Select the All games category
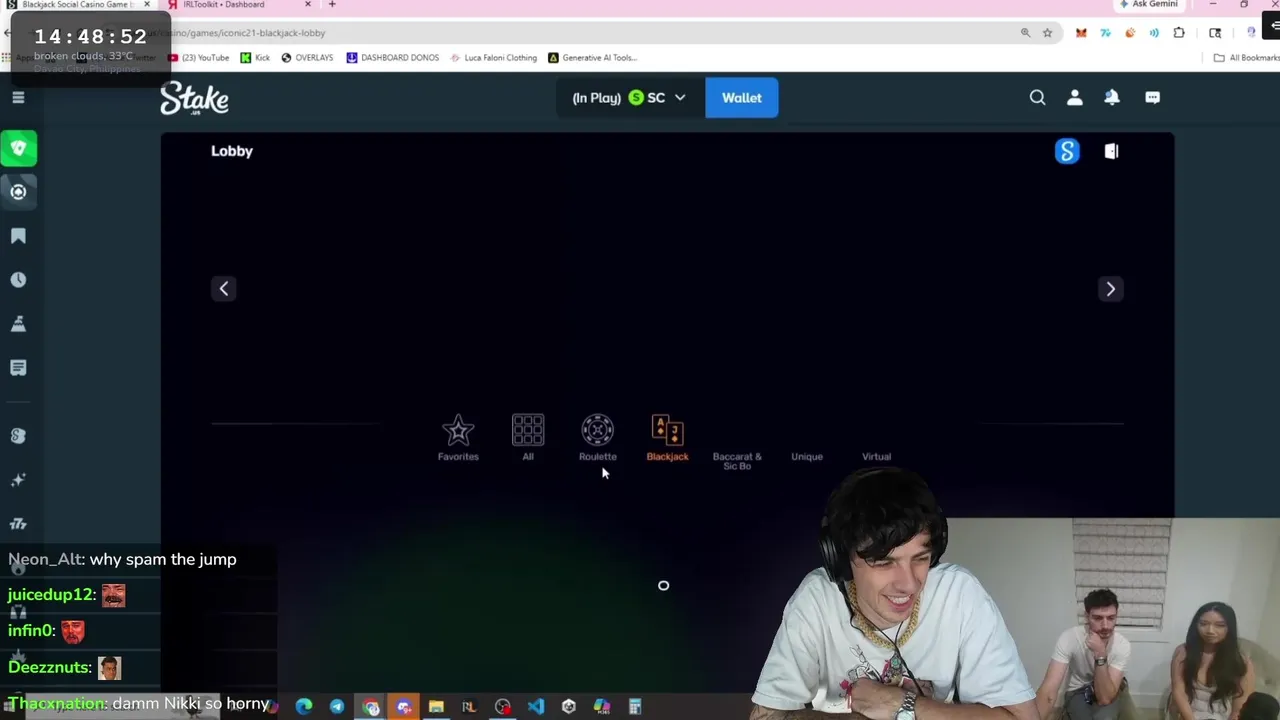 (528, 438)
